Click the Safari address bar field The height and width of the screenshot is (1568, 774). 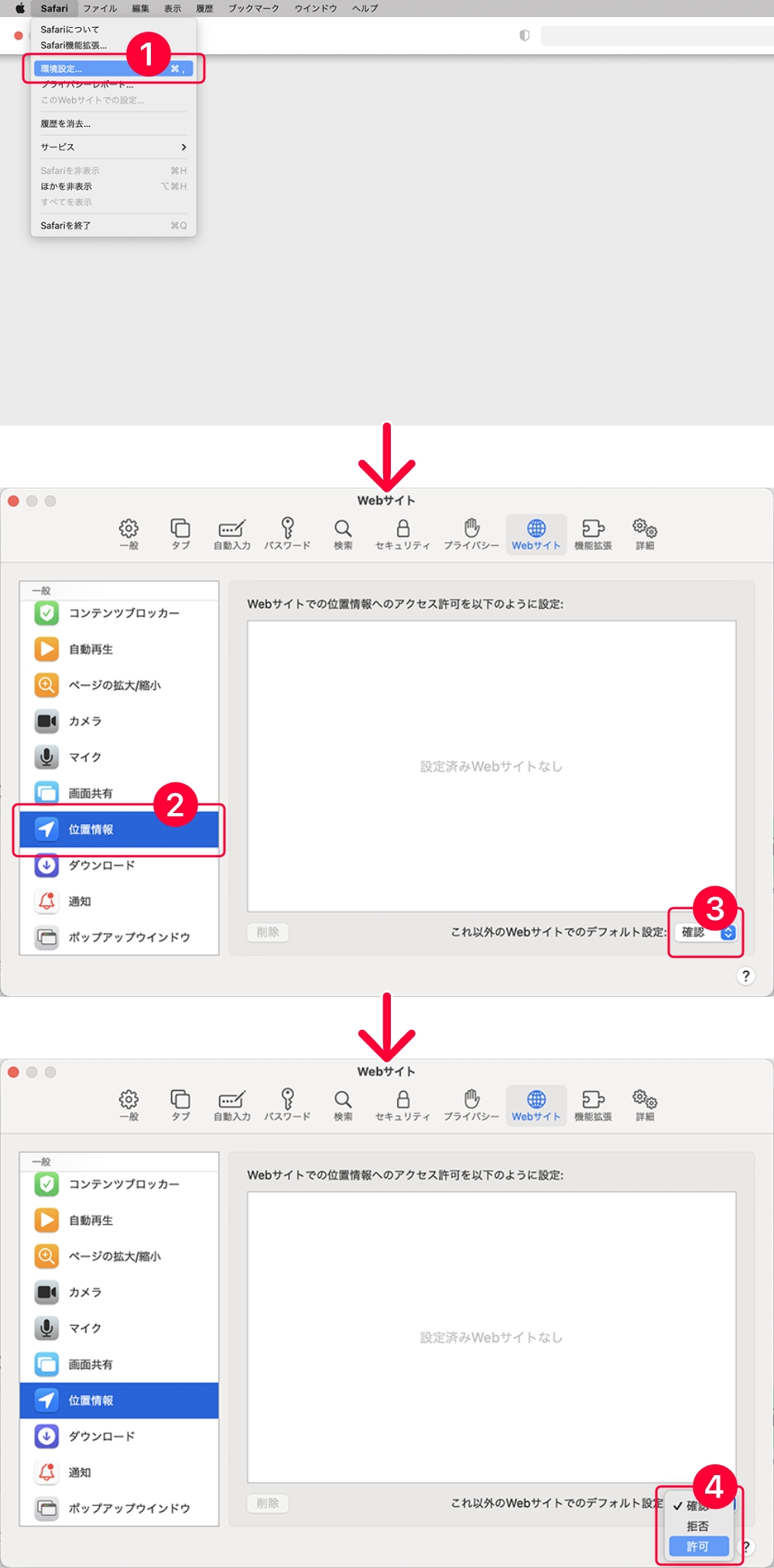click(657, 36)
